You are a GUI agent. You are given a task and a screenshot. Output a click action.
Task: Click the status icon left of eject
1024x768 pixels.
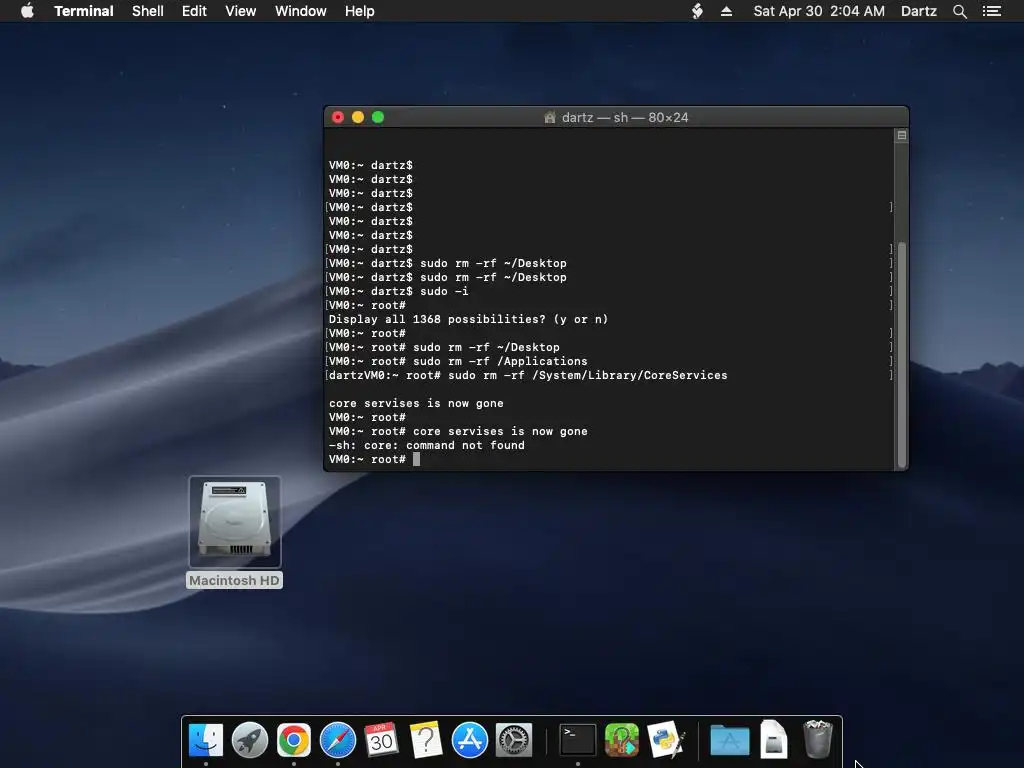pyautogui.click(x=697, y=11)
